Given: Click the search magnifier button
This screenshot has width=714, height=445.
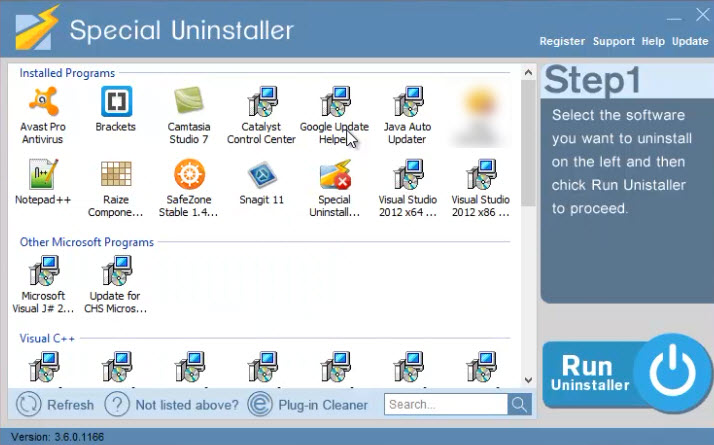Looking at the screenshot, I should [519, 404].
